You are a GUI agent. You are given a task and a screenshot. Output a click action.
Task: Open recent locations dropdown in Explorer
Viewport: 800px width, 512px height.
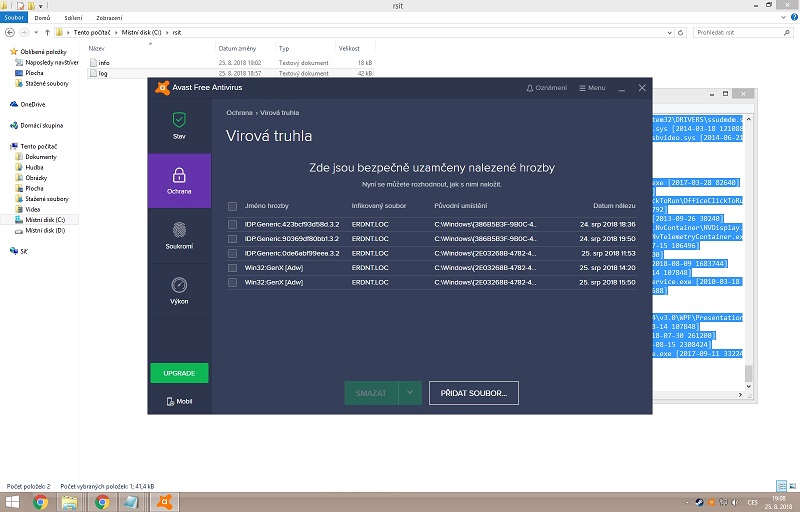coord(36,33)
